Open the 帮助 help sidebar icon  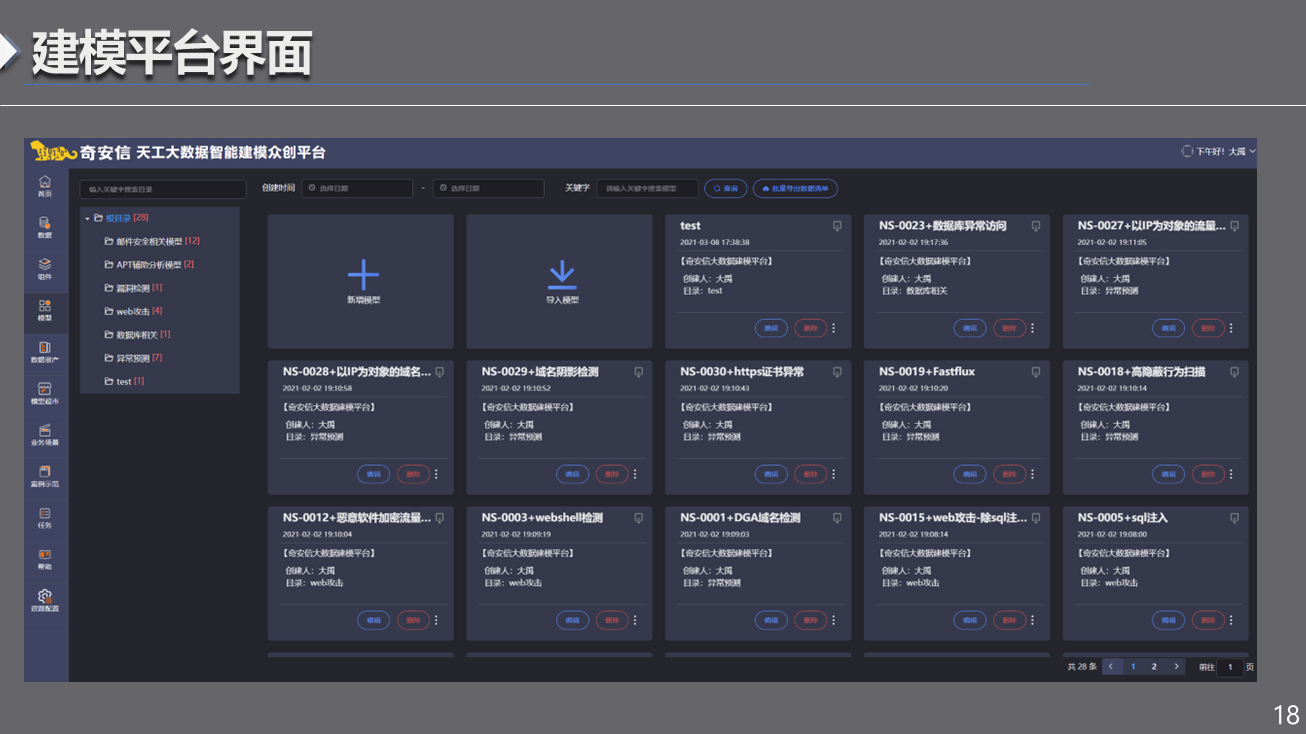coord(44,554)
